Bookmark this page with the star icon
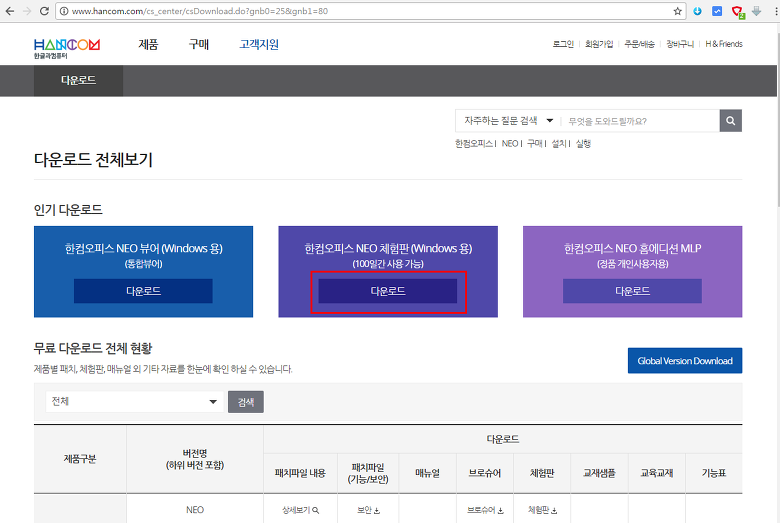The height and width of the screenshot is (523, 780). tap(677, 11)
